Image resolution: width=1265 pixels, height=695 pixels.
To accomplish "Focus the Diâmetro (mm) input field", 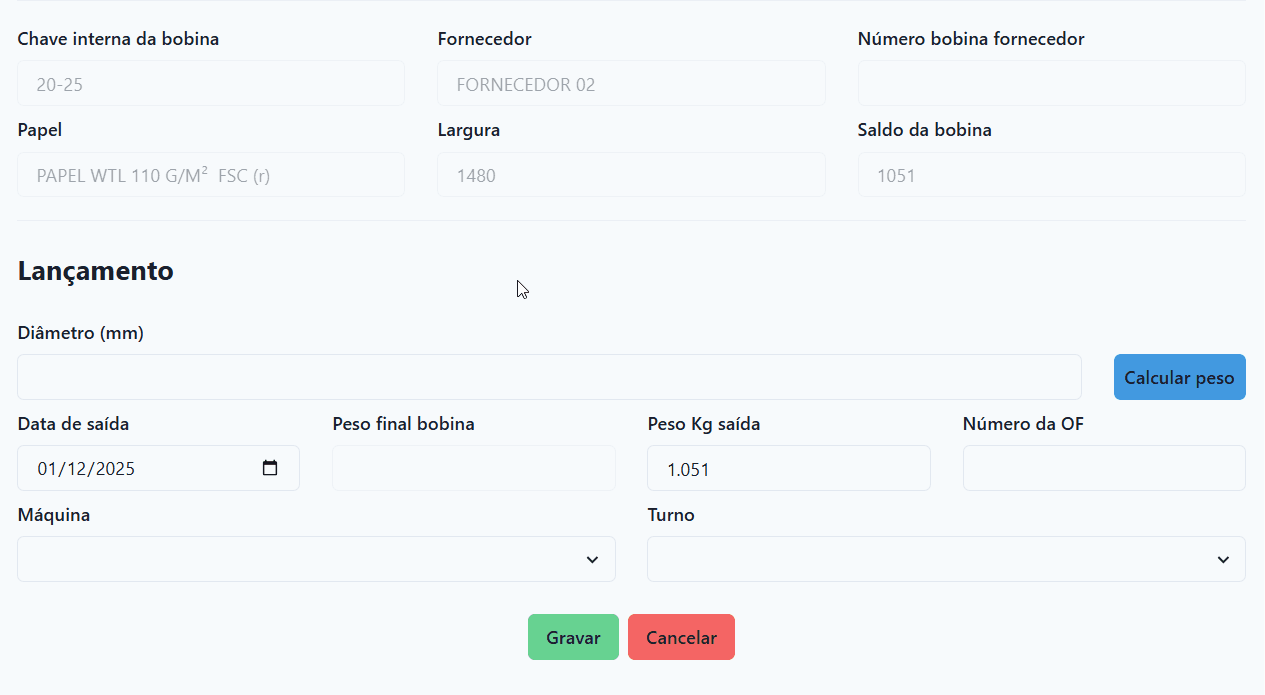I will point(549,377).
